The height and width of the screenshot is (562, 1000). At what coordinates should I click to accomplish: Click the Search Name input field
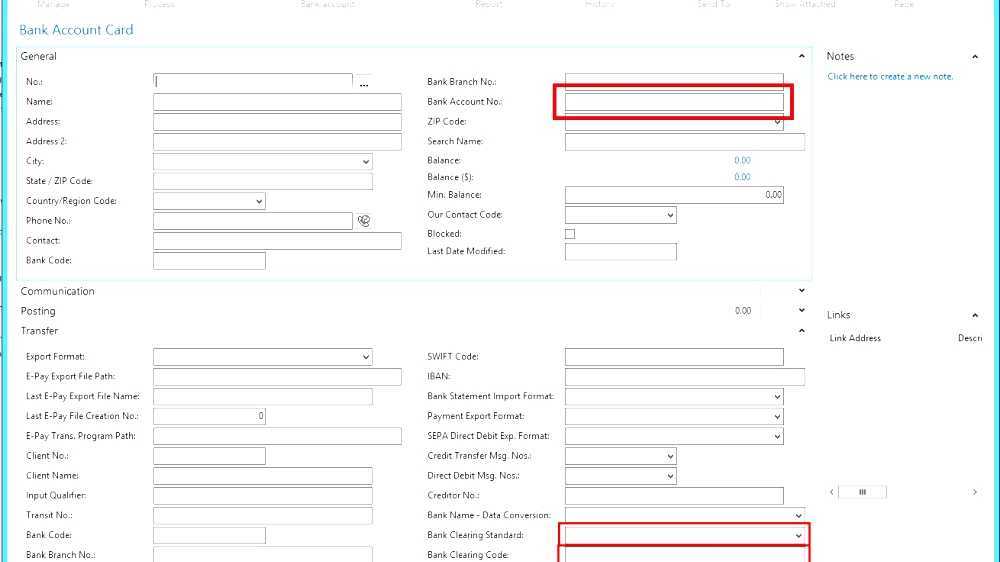(684, 142)
